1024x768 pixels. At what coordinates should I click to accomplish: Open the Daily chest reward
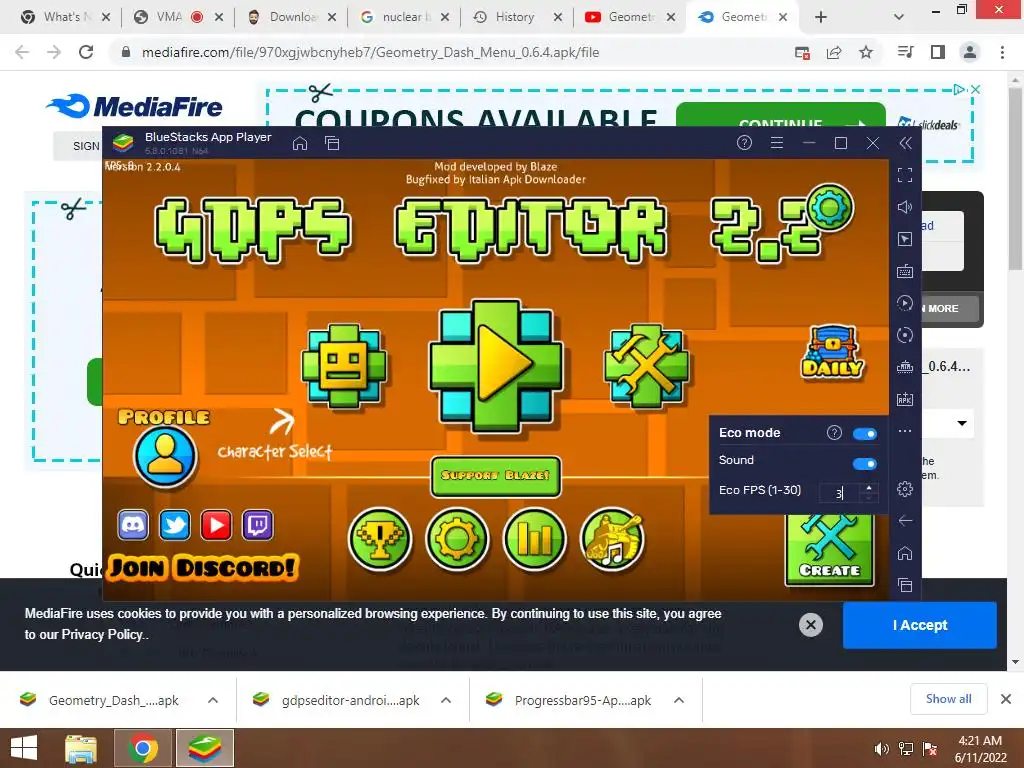pos(832,352)
